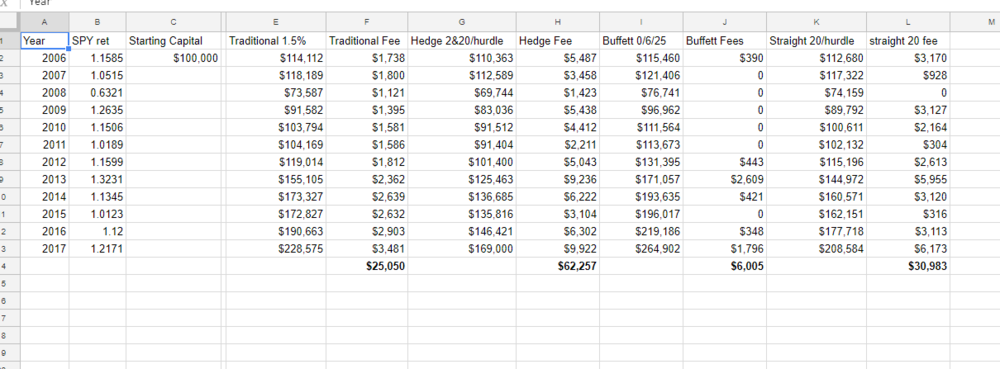The image size is (1000, 369).
Task: Select the $169,000 Hedge cell
Action: (462, 249)
